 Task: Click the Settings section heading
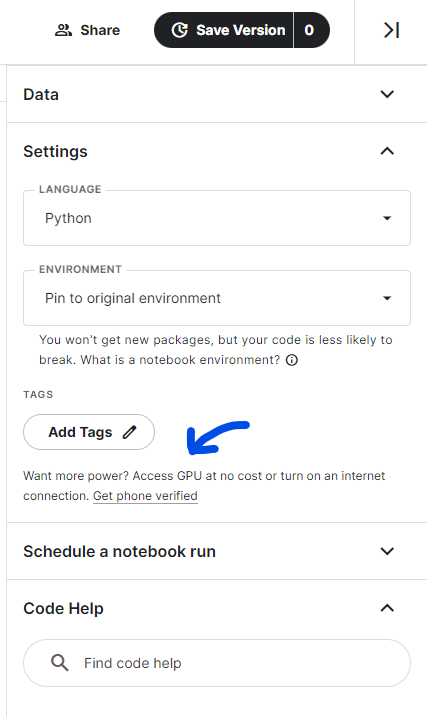pos(55,151)
